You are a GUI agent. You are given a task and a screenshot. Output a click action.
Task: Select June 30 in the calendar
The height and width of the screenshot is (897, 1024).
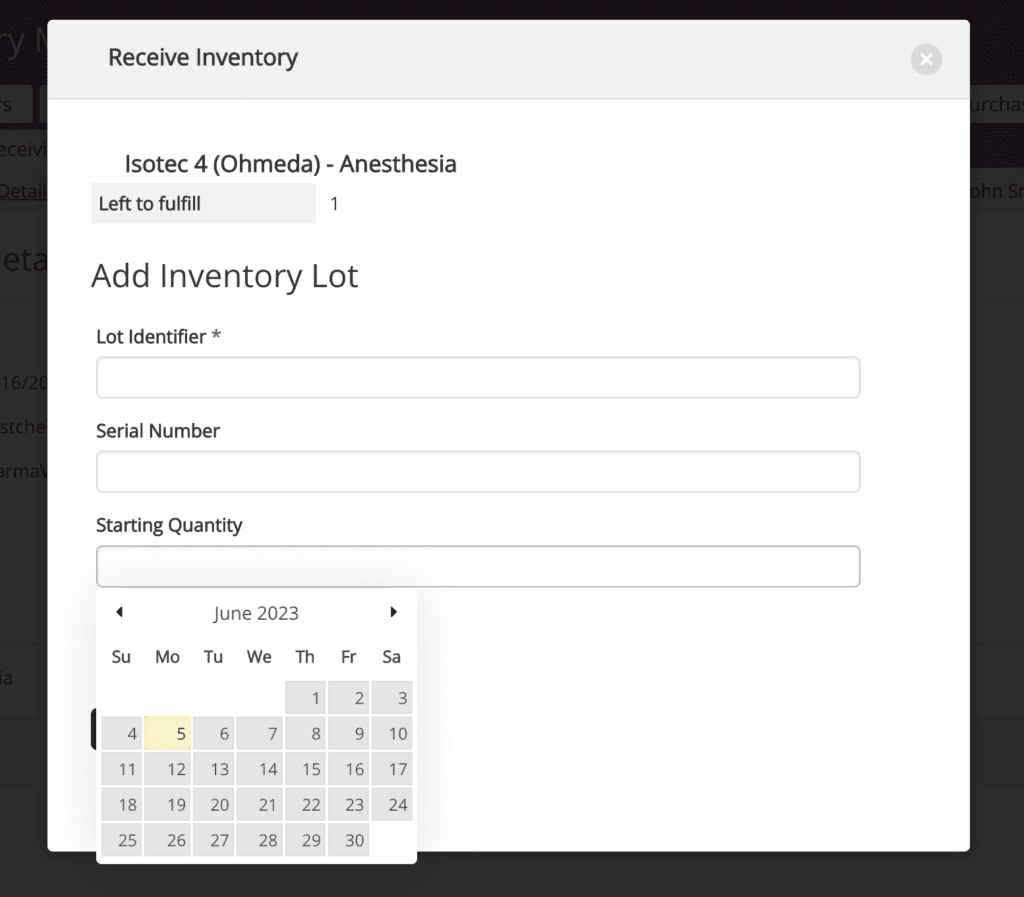coord(349,841)
